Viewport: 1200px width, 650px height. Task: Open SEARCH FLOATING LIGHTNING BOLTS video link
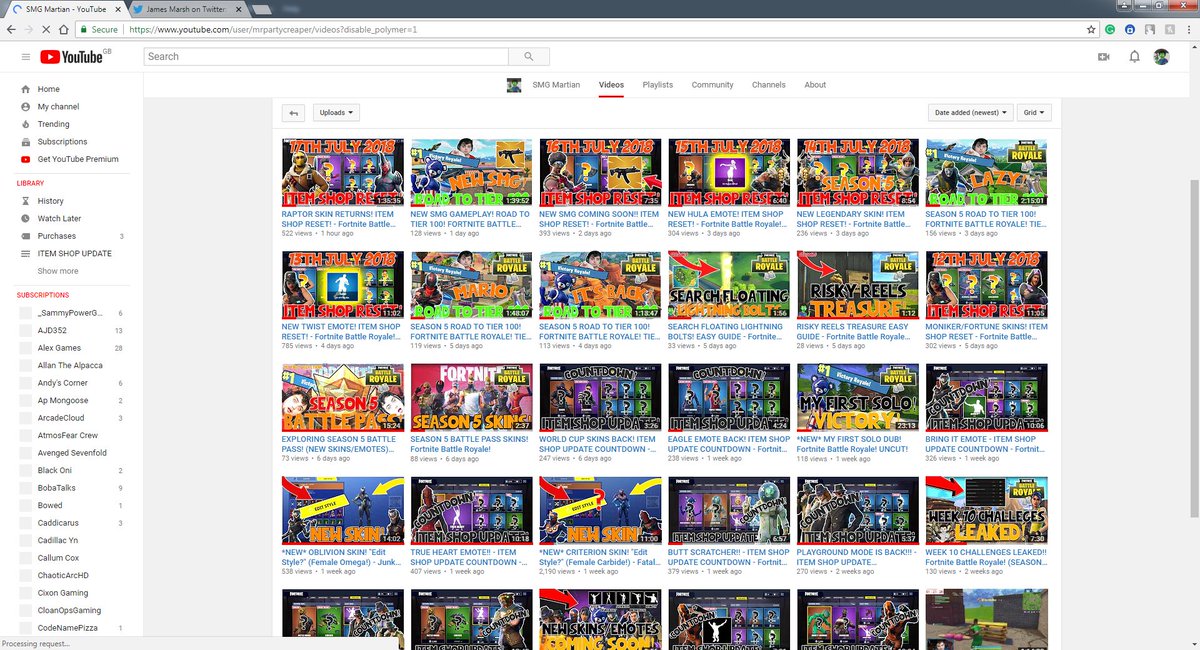[728, 331]
